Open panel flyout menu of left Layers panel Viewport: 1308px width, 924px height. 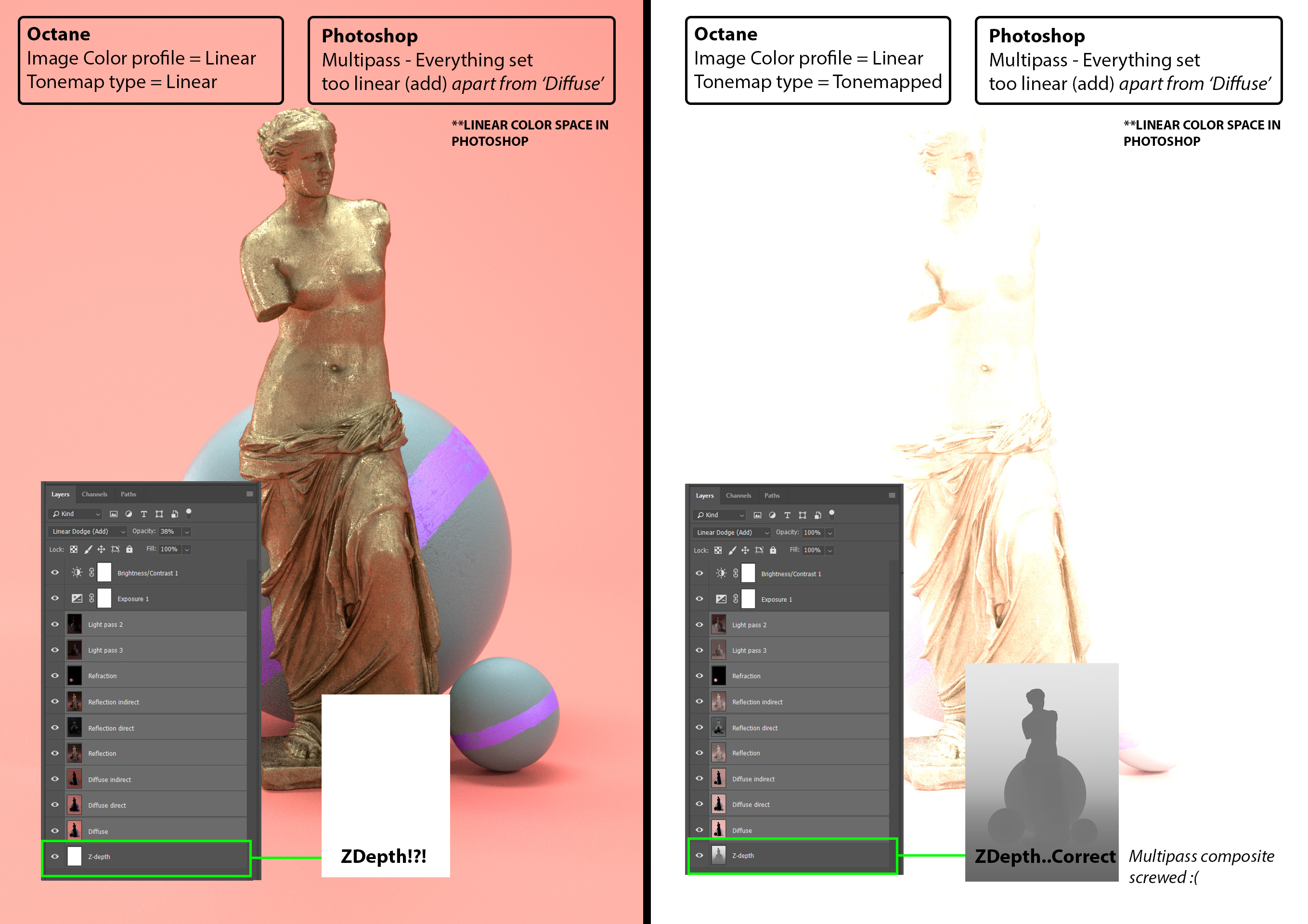pos(249,494)
